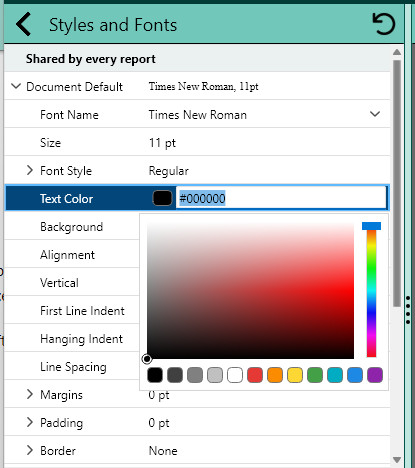Click the hue slider strip
This screenshot has height=468, width=415.
[x=371, y=291]
